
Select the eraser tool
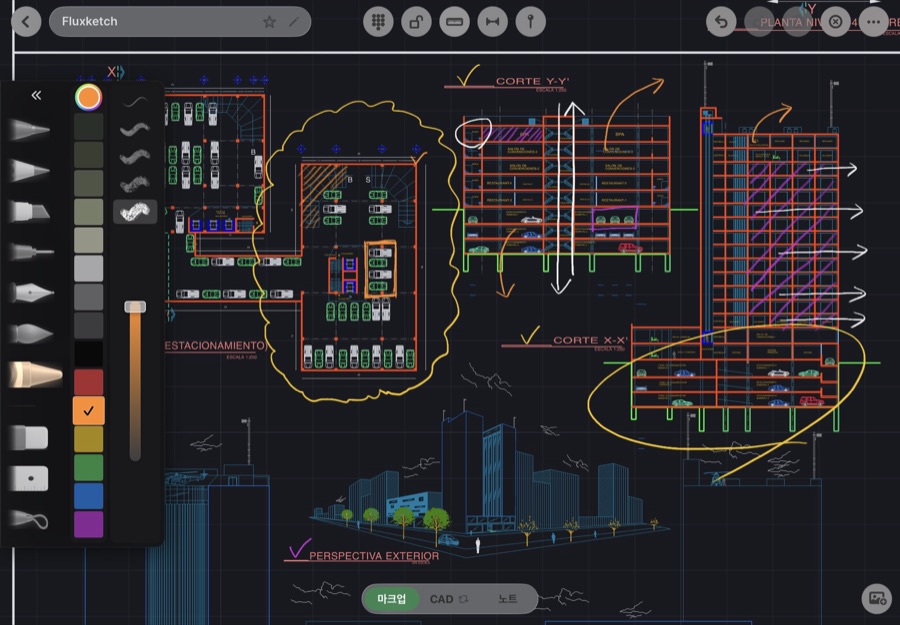(x=29, y=437)
